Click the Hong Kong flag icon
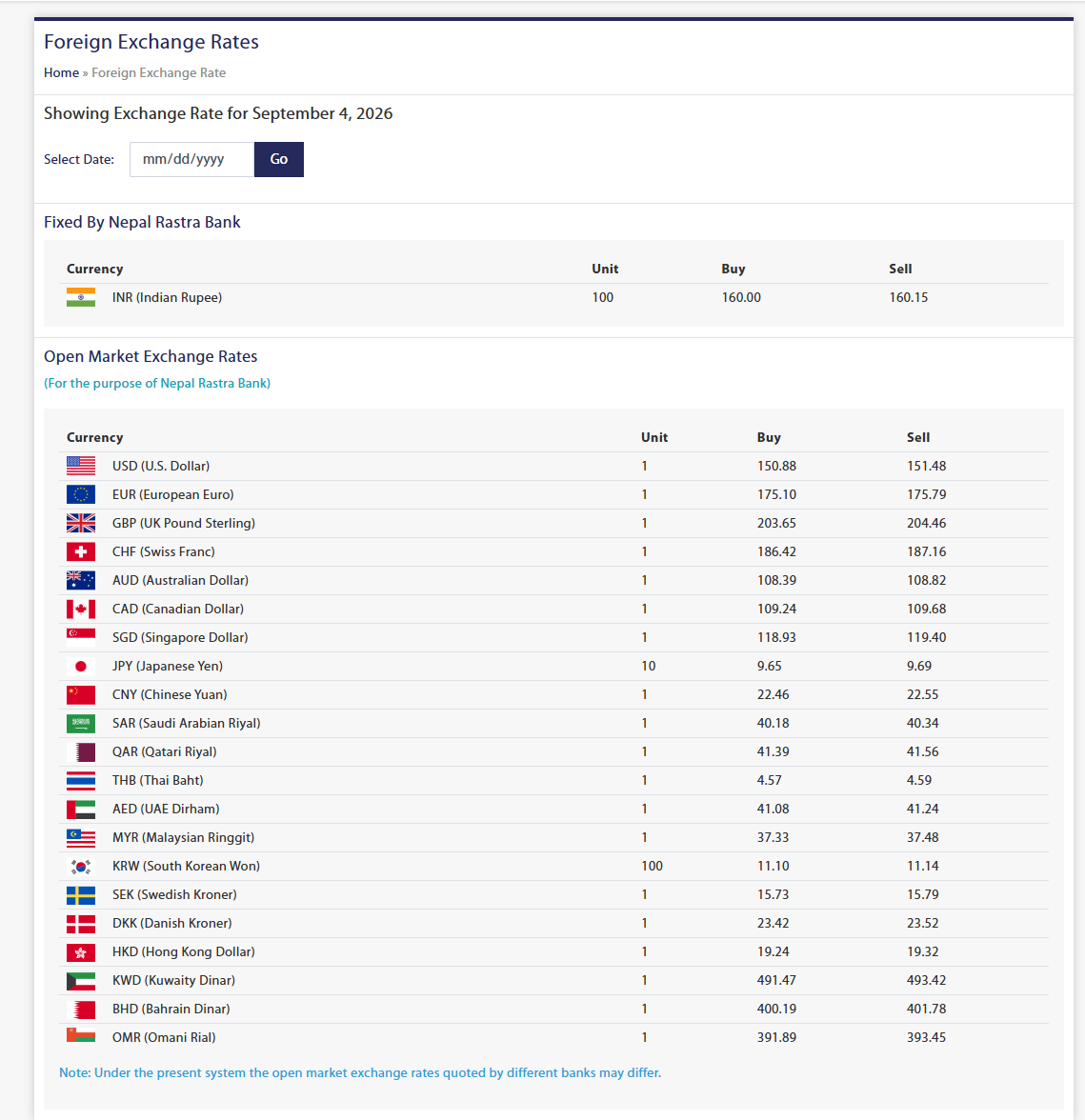1085x1120 pixels. 81,951
